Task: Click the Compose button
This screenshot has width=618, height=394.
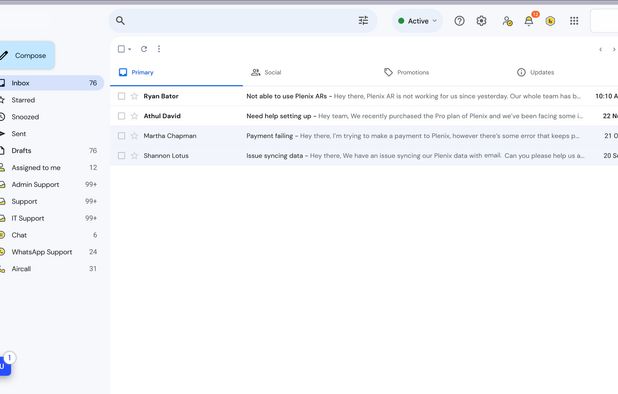Action: click(x=27, y=56)
